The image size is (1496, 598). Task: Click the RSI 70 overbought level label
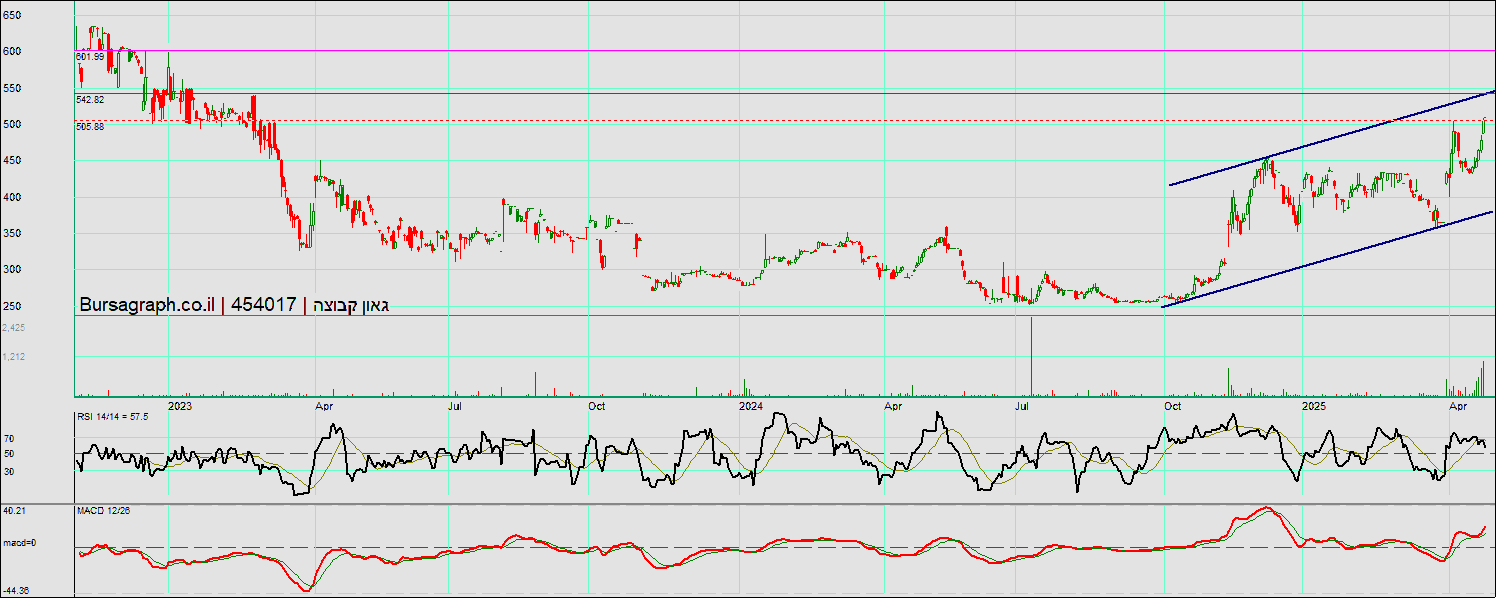pyautogui.click(x=8, y=438)
